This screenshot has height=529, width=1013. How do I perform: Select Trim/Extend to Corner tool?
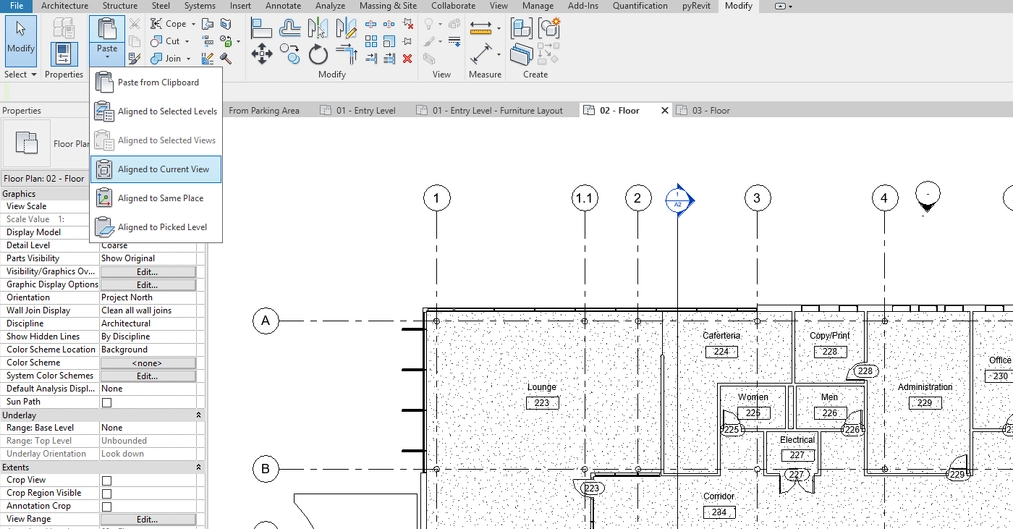[x=346, y=54]
